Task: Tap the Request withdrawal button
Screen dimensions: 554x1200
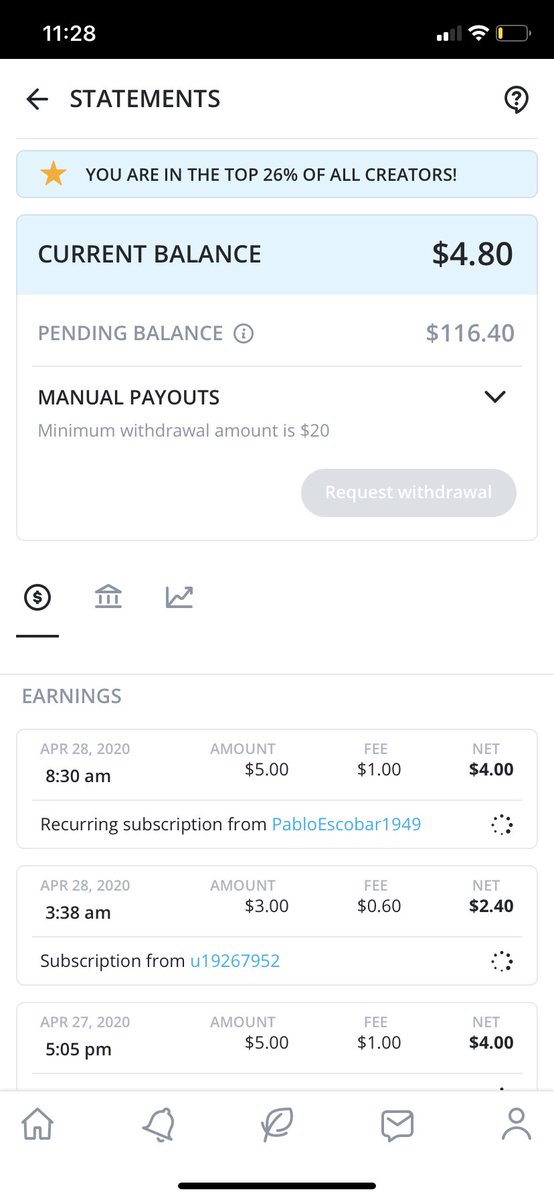Action: click(409, 492)
